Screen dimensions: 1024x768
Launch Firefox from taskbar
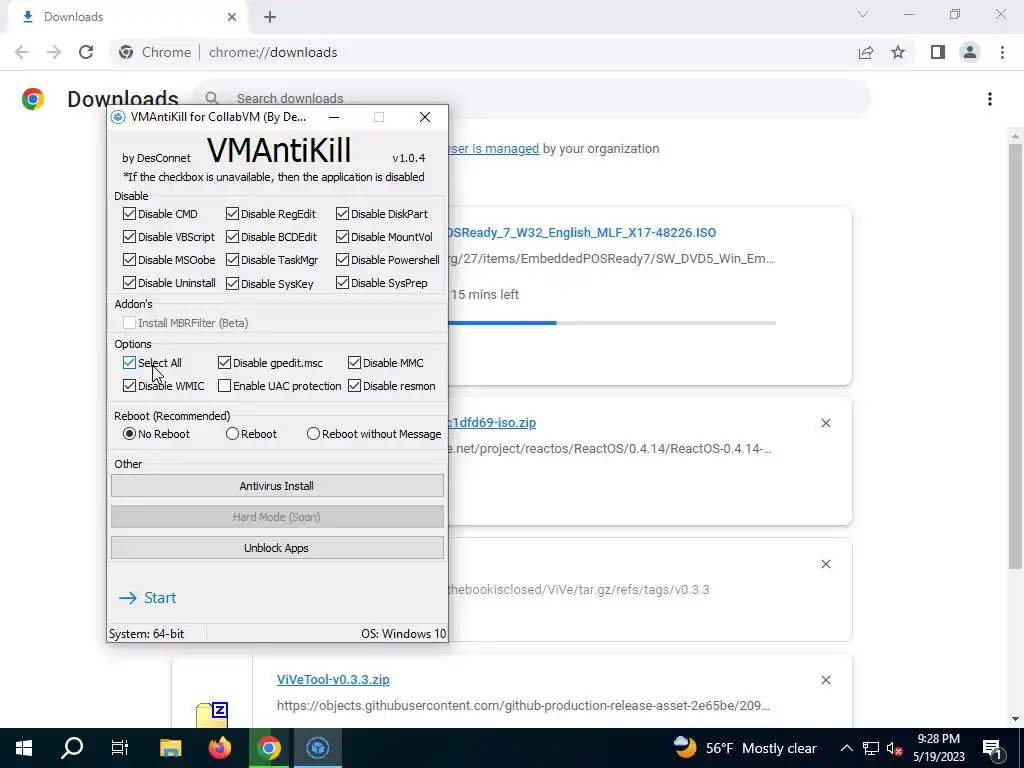point(219,748)
